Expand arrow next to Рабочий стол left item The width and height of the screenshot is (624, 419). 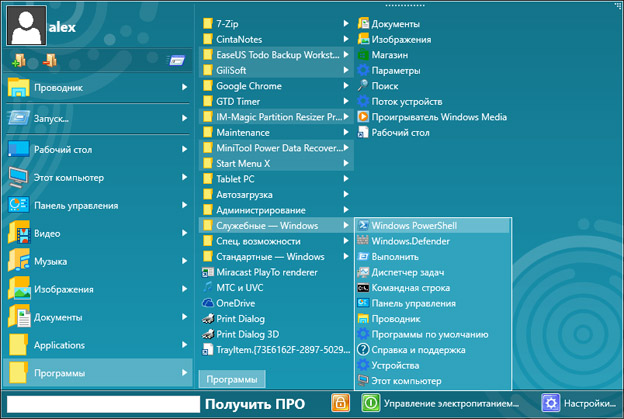click(x=184, y=149)
